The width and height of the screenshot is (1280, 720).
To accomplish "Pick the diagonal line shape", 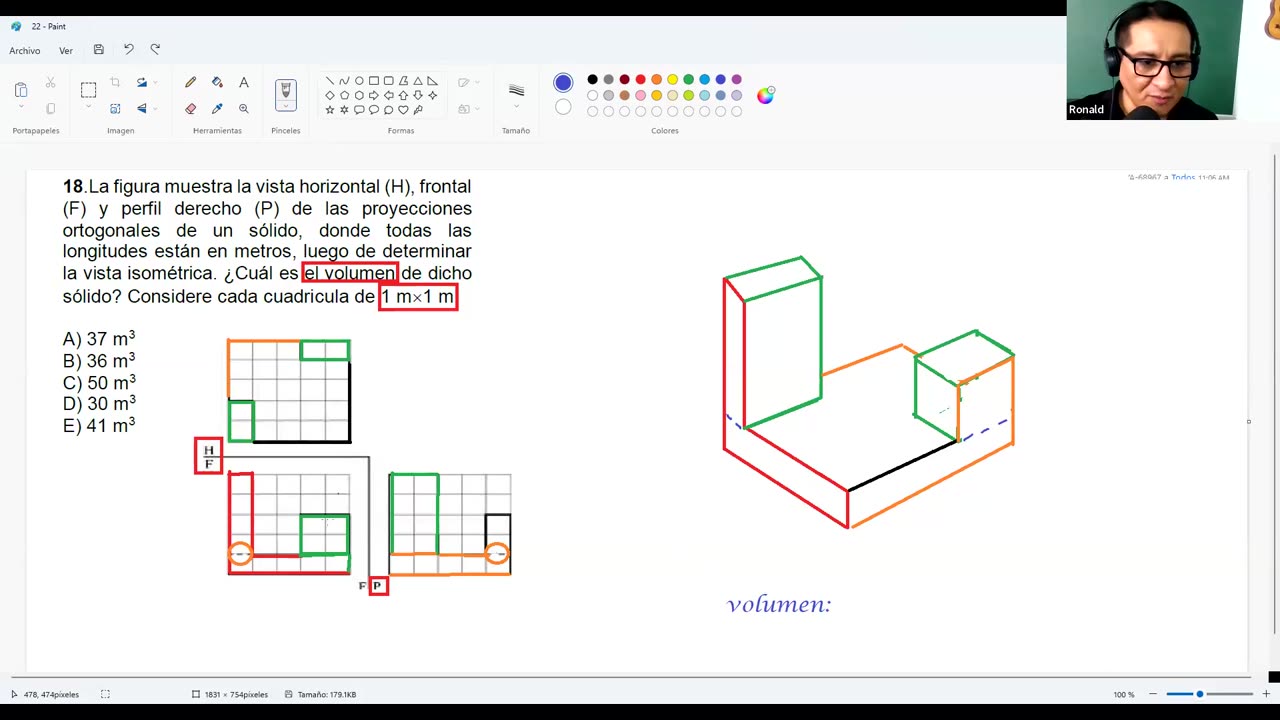I will (330, 81).
